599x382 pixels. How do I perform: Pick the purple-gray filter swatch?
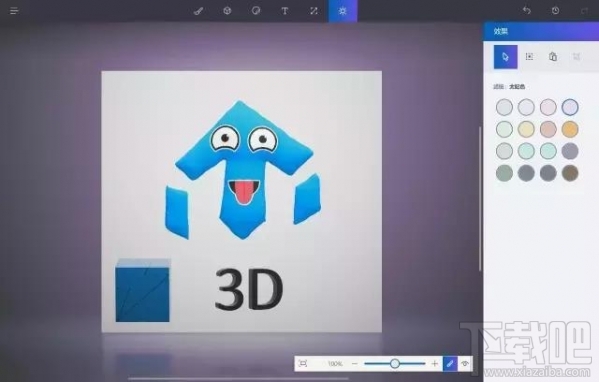(x=570, y=151)
